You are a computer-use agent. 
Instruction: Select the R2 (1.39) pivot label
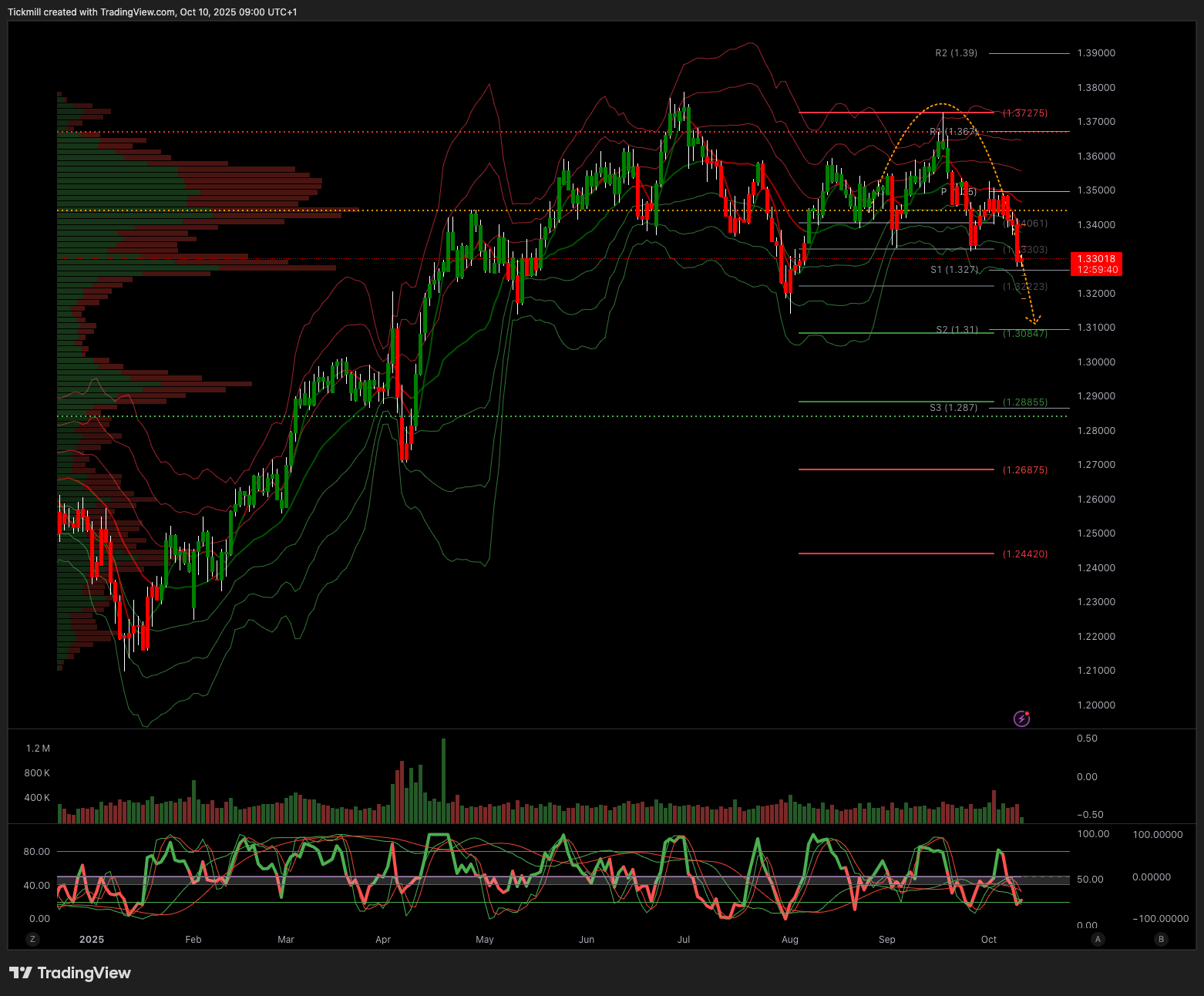click(x=956, y=53)
